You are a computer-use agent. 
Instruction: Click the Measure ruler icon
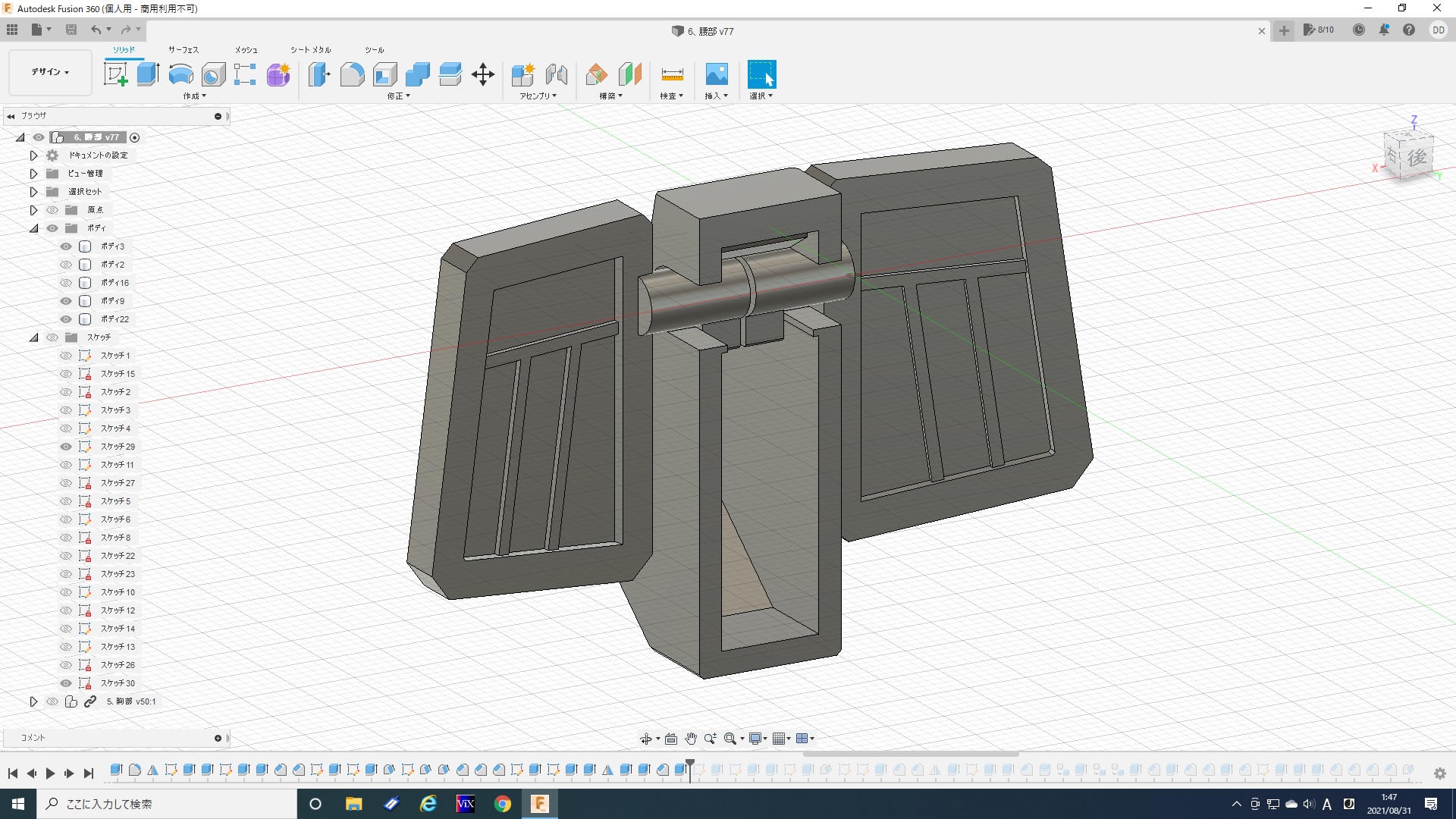tap(672, 74)
